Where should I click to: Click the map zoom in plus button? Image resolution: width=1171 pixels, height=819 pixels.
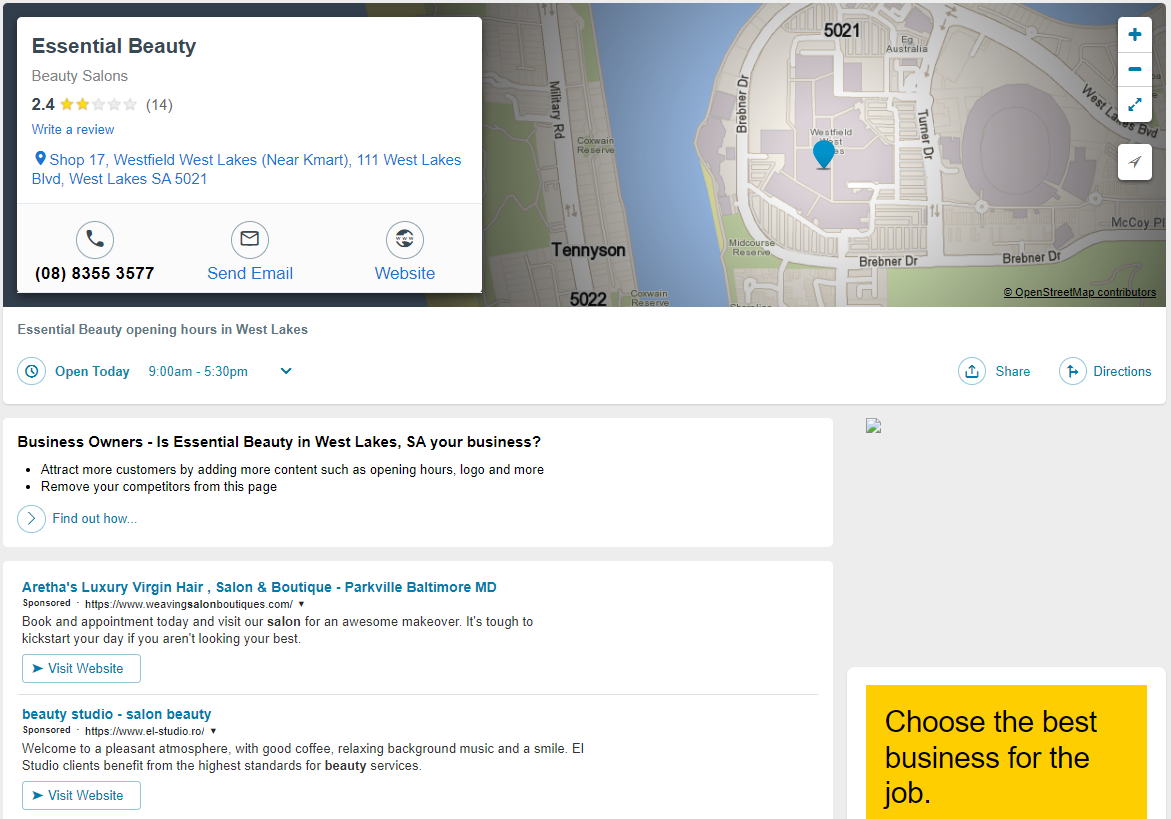tap(1134, 34)
